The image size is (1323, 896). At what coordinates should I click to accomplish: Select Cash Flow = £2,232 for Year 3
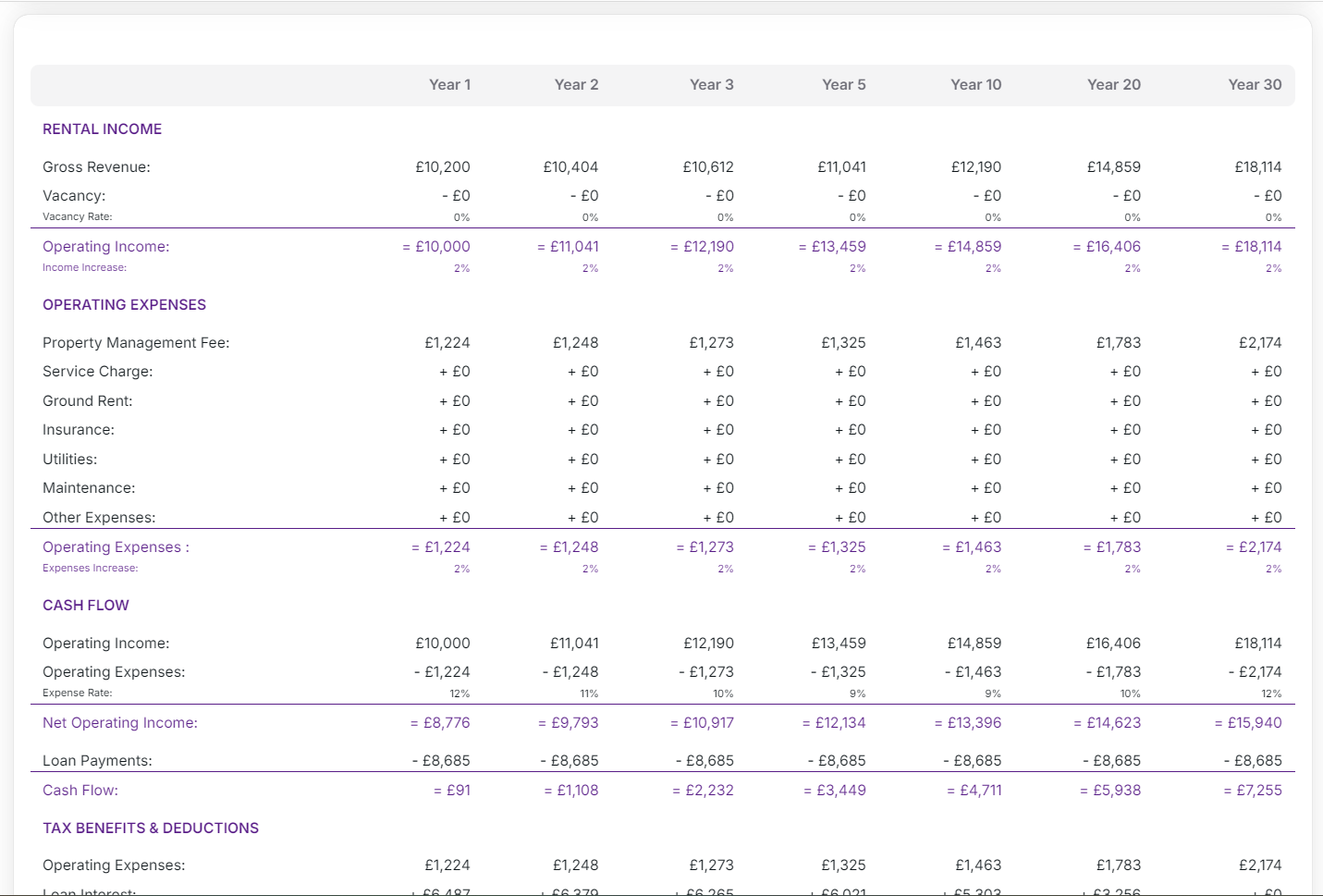pos(703,791)
